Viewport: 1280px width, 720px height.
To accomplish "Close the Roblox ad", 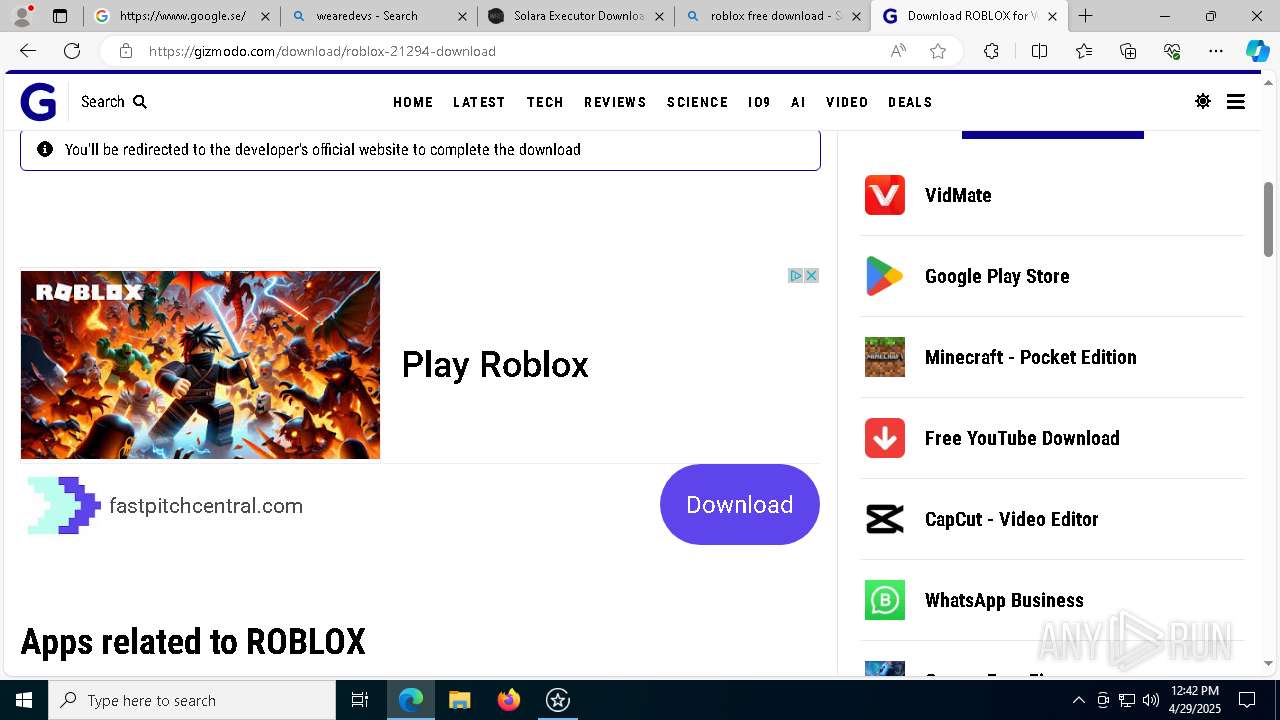I will tap(812, 275).
